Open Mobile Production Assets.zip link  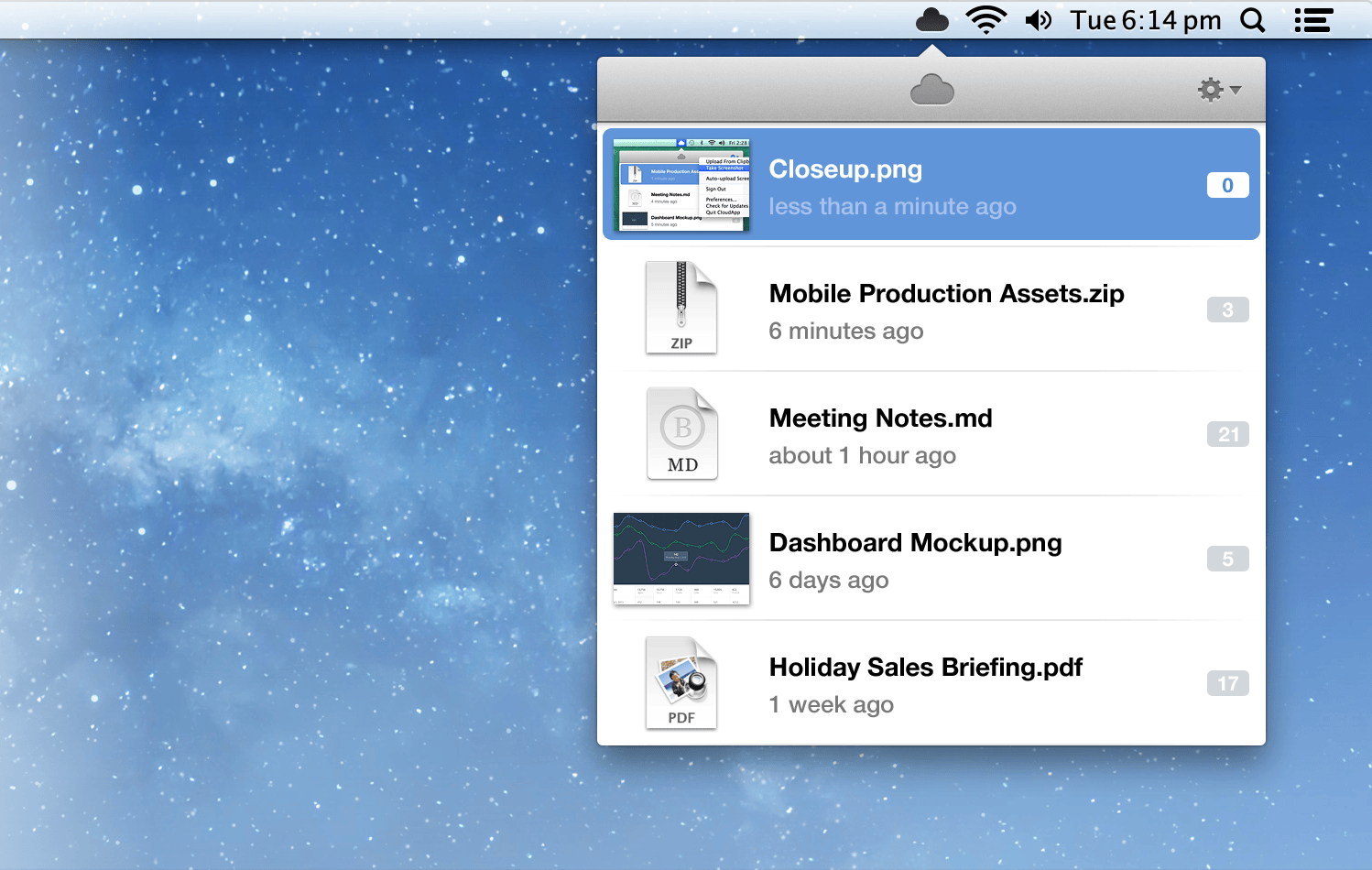click(x=946, y=294)
